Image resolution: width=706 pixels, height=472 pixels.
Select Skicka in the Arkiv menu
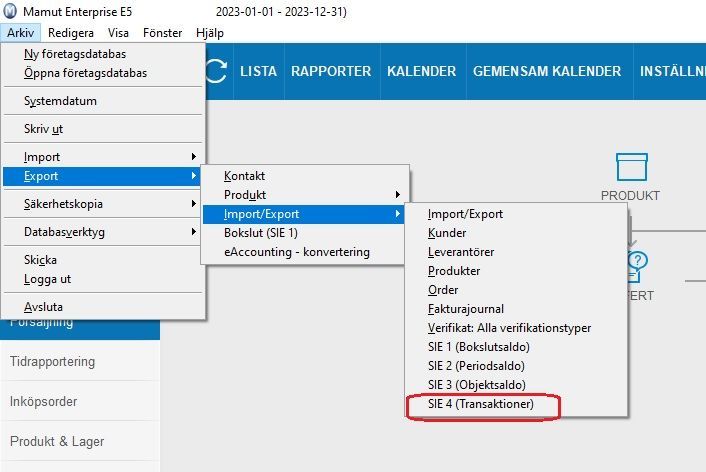pyautogui.click(x=103, y=260)
